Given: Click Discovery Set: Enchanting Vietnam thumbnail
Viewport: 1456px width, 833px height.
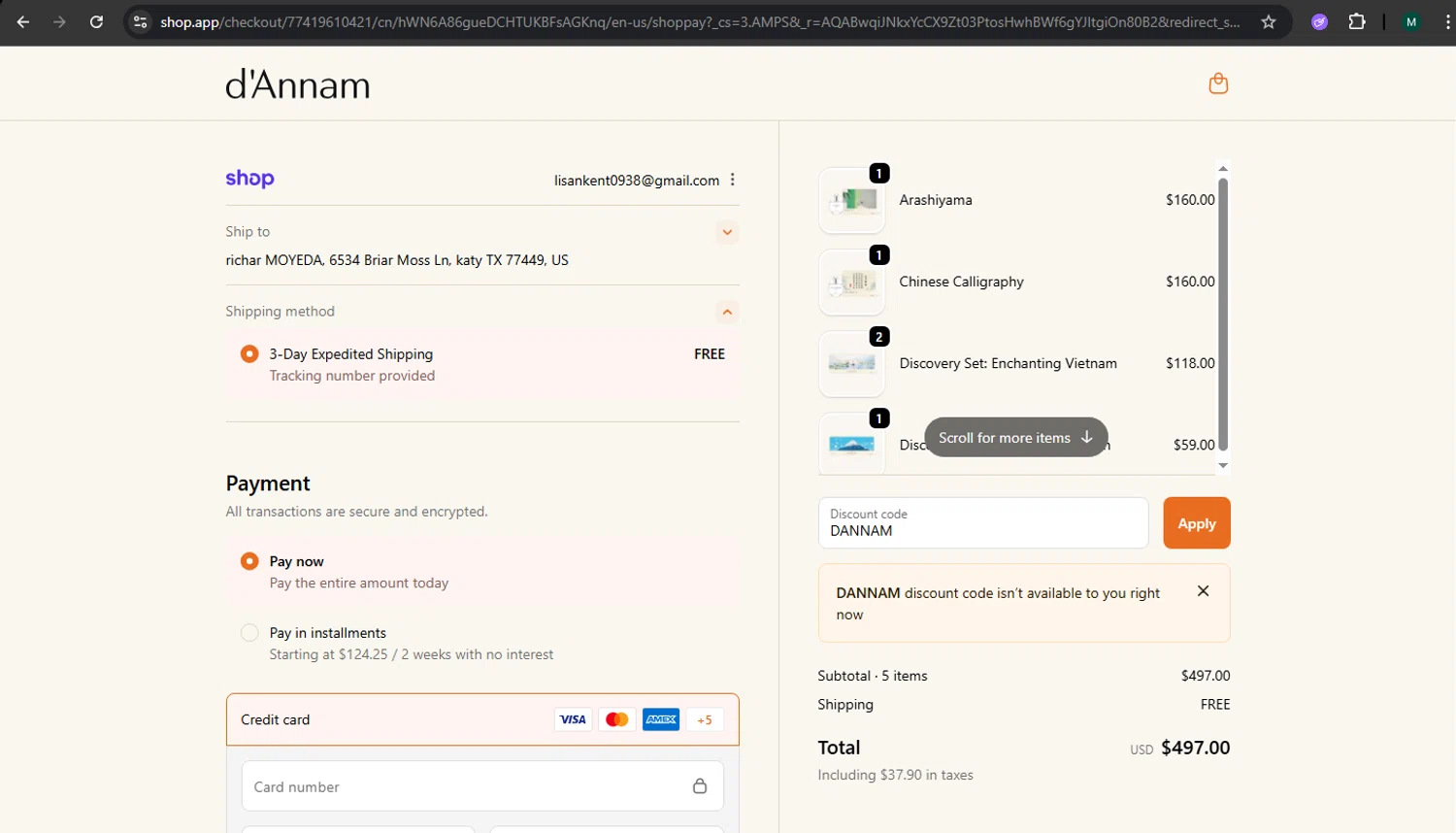Looking at the screenshot, I should [x=852, y=364].
